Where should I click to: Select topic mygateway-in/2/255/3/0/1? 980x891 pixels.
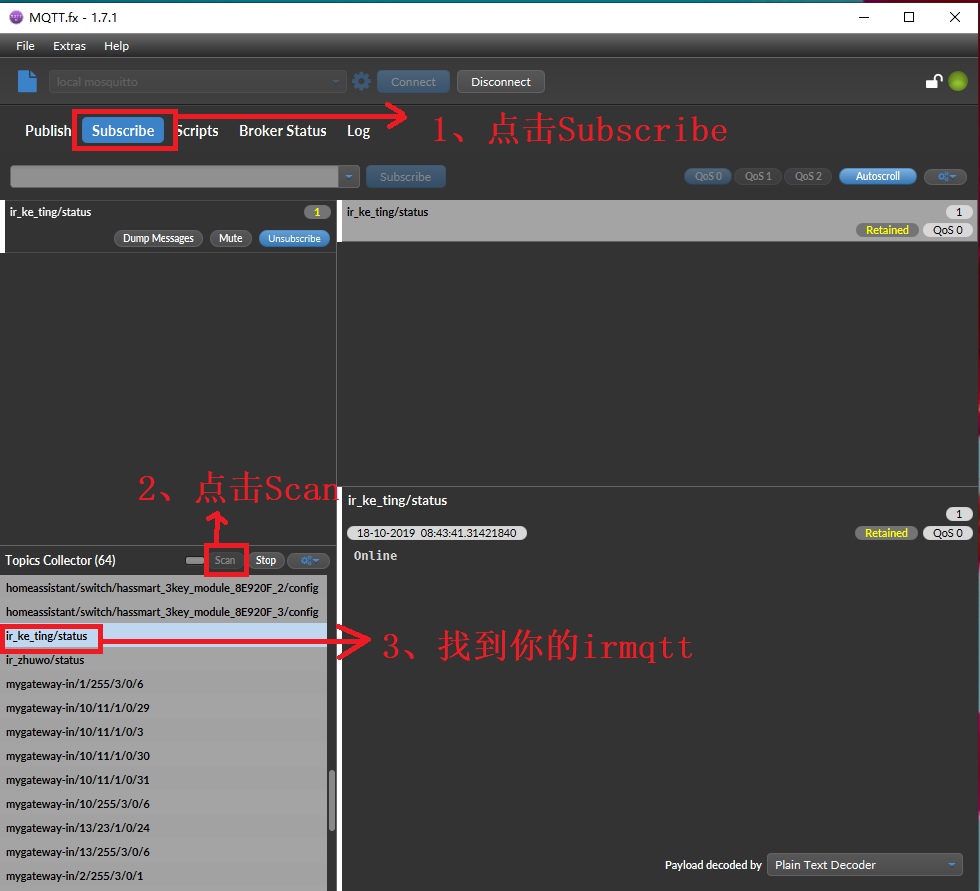point(163,876)
